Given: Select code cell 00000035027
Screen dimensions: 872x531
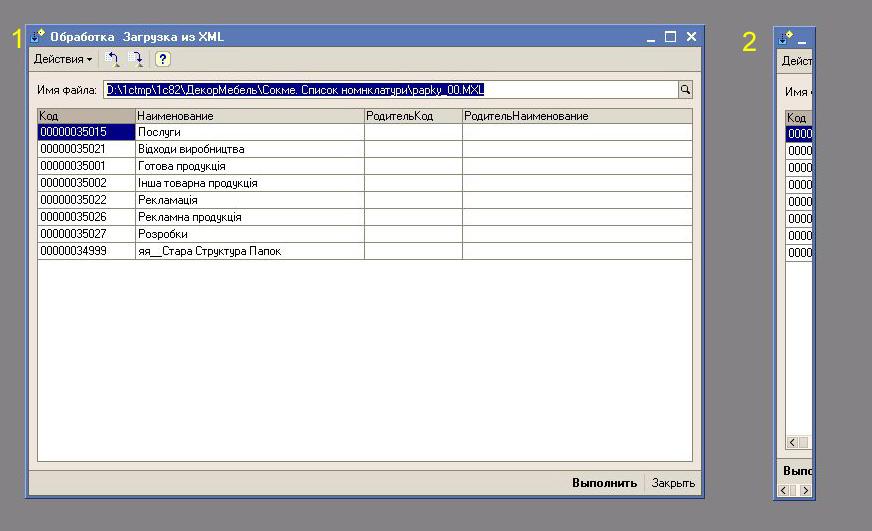Looking at the screenshot, I should click(x=86, y=234).
